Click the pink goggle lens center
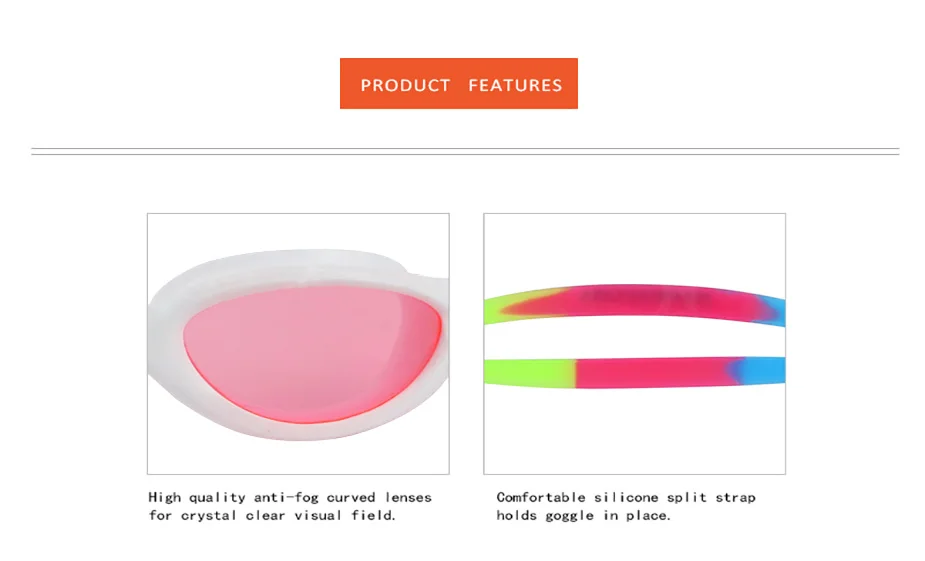The width and height of the screenshot is (925, 561). point(313,352)
